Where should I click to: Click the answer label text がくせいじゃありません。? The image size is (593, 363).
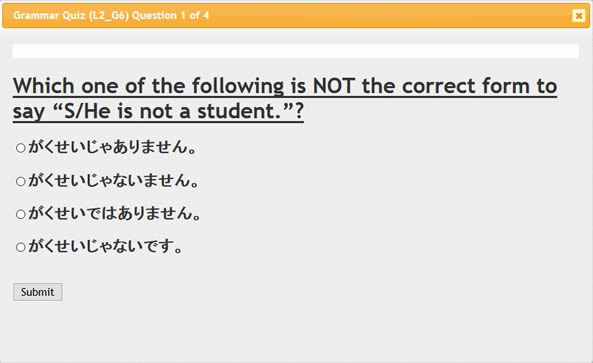click(112, 147)
